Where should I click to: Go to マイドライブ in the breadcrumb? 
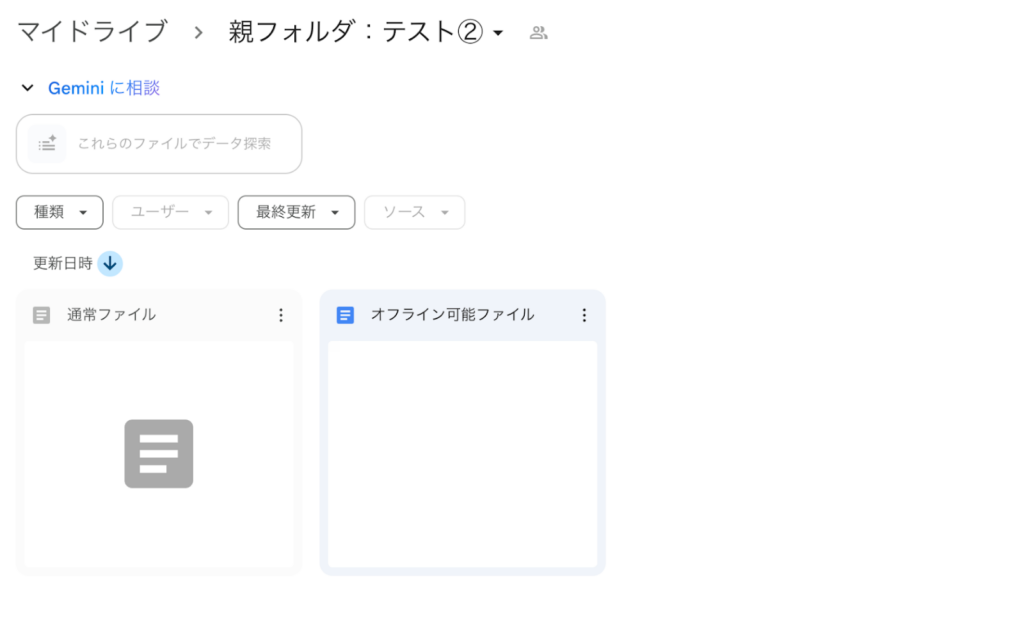(x=92, y=32)
